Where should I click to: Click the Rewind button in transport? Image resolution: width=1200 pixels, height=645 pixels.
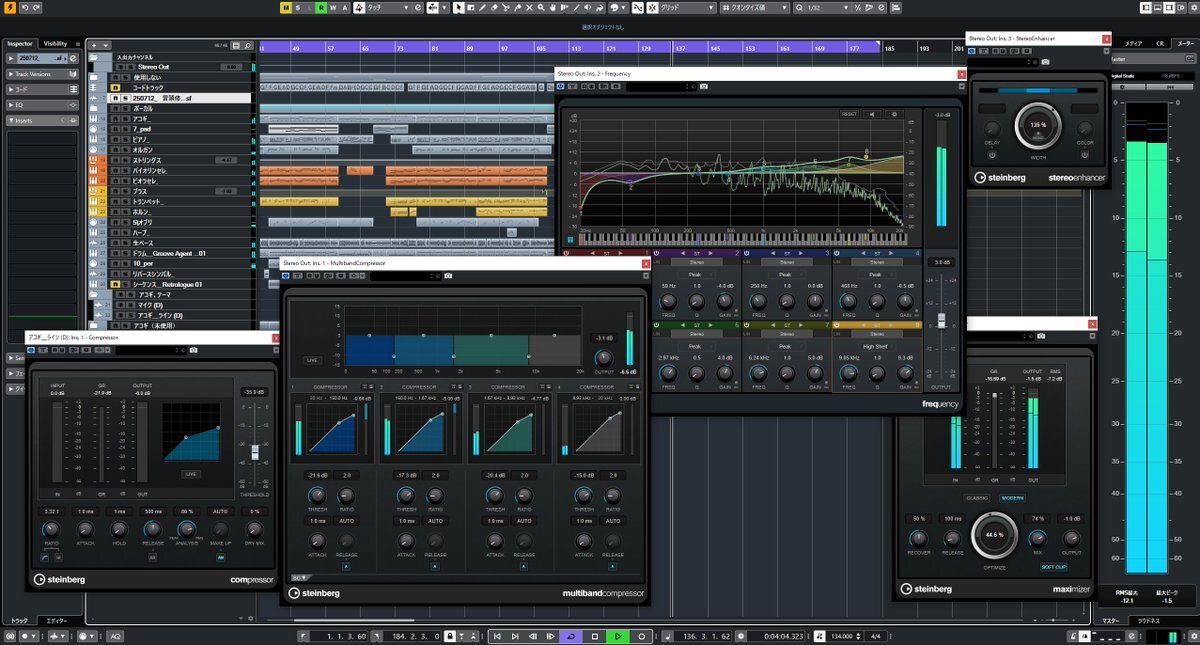point(533,636)
